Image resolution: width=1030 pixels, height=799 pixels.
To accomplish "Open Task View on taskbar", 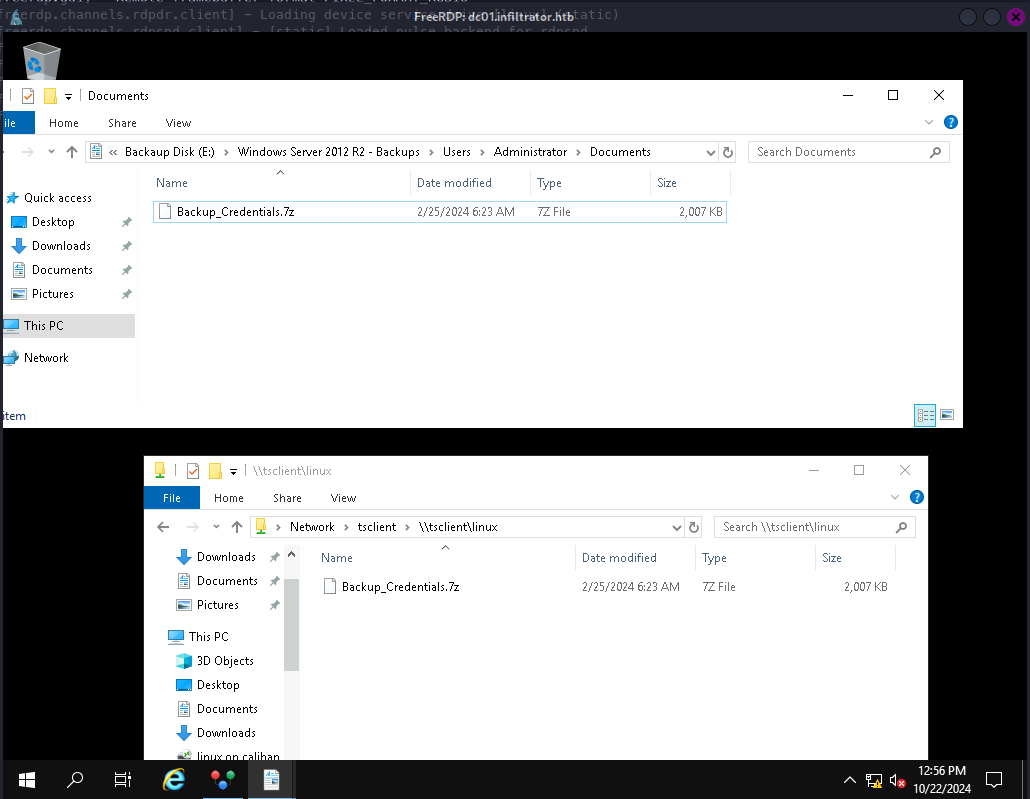I will tap(123, 780).
